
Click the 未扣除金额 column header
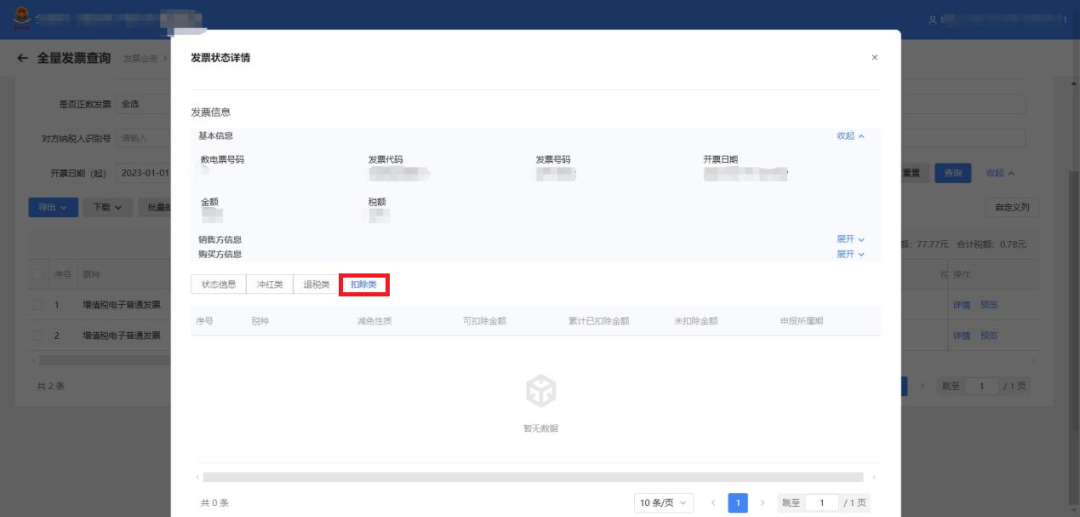(696, 321)
